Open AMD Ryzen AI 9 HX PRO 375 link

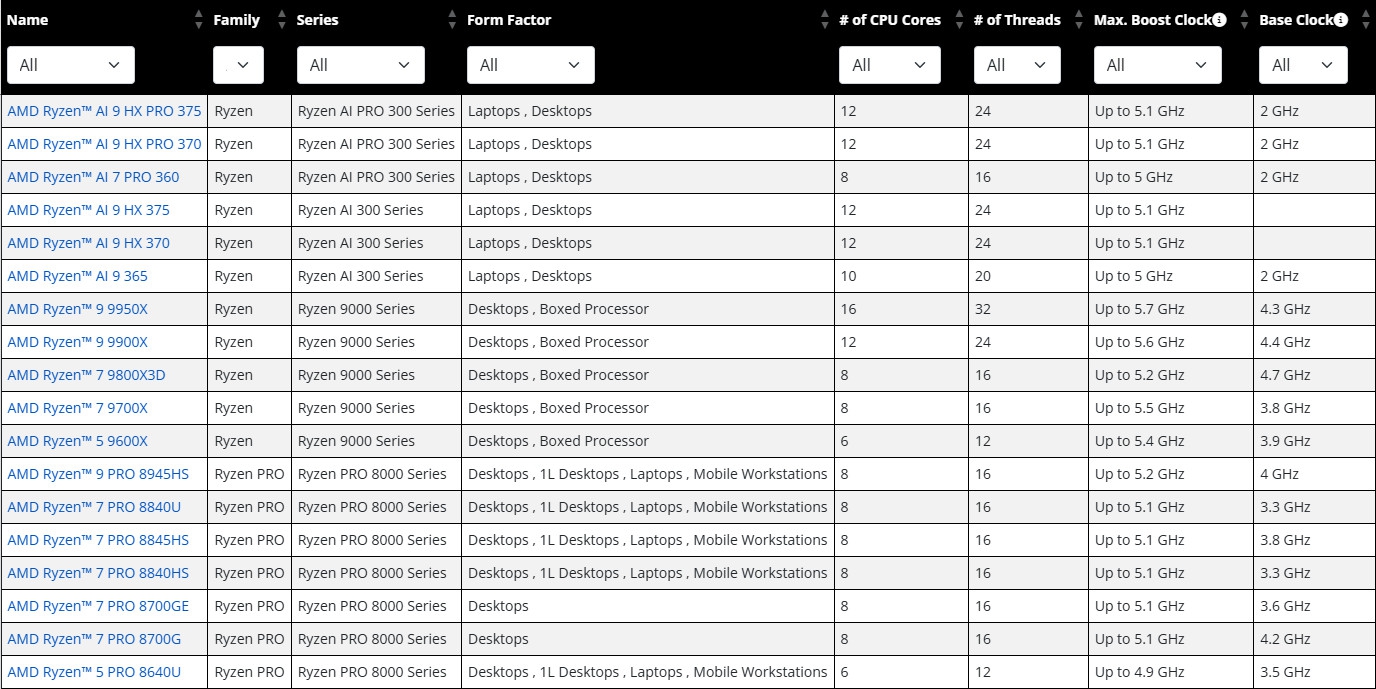click(x=104, y=111)
